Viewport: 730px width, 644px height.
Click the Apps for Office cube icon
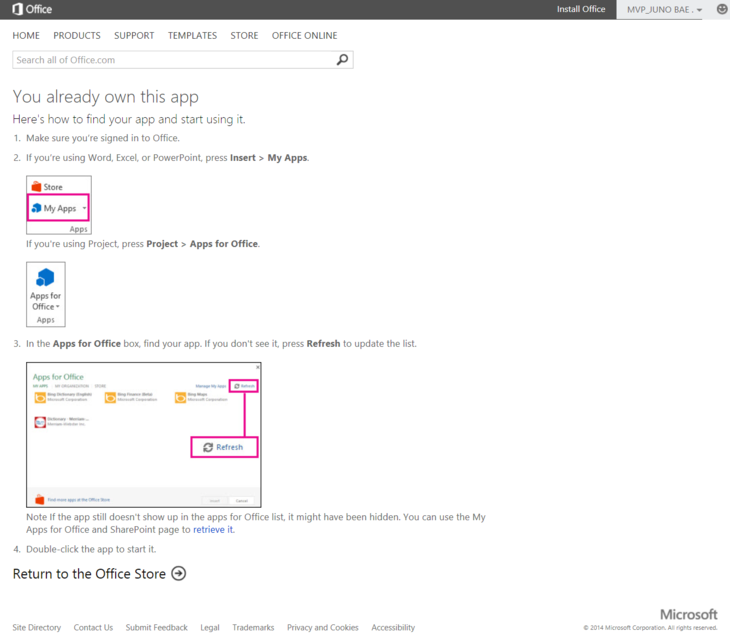click(45, 278)
